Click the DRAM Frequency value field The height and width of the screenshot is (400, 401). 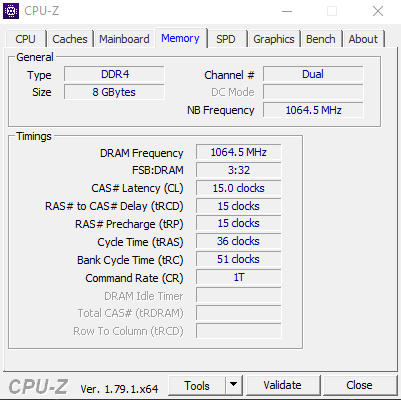pos(239,152)
